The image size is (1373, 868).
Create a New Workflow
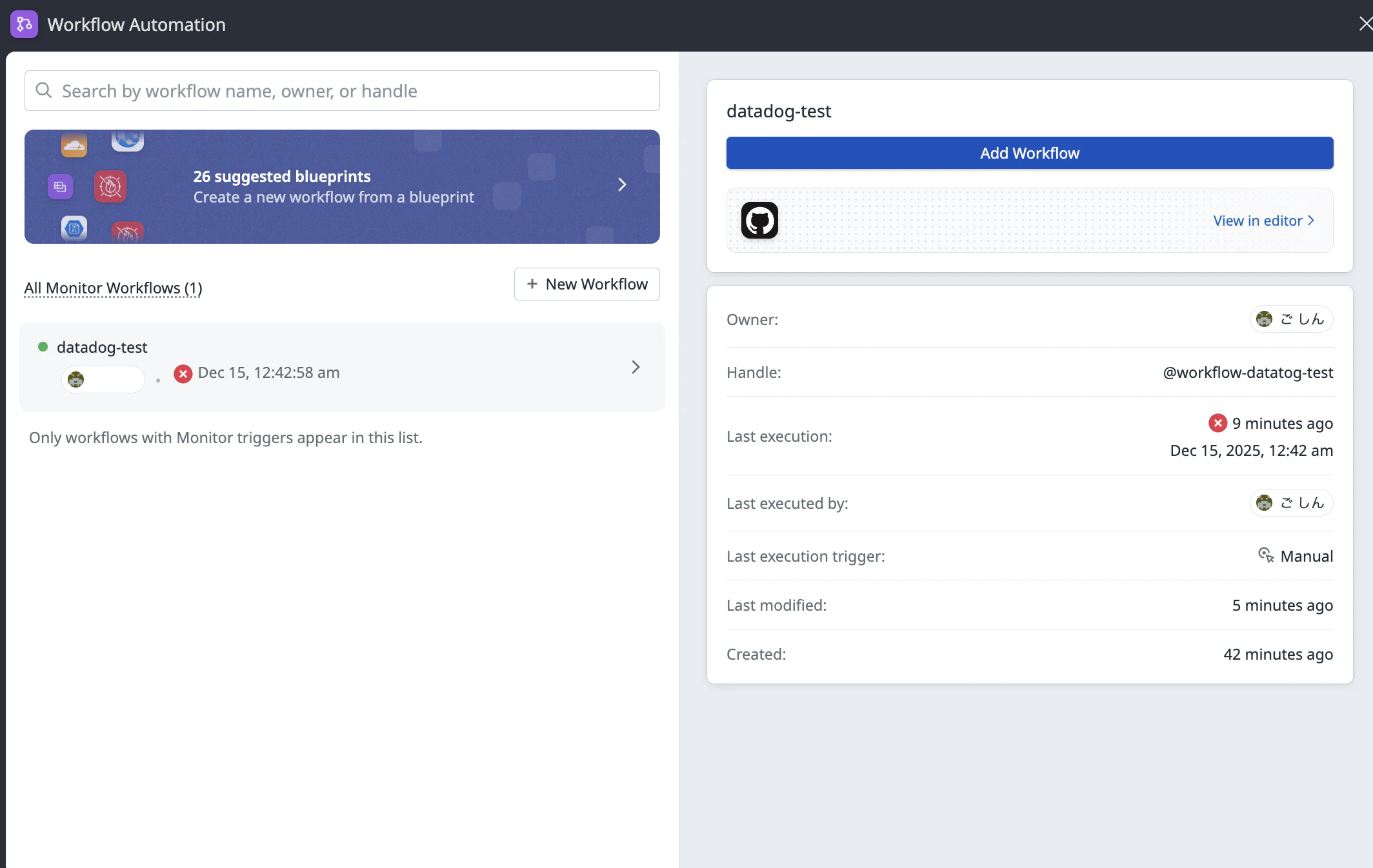coord(587,284)
